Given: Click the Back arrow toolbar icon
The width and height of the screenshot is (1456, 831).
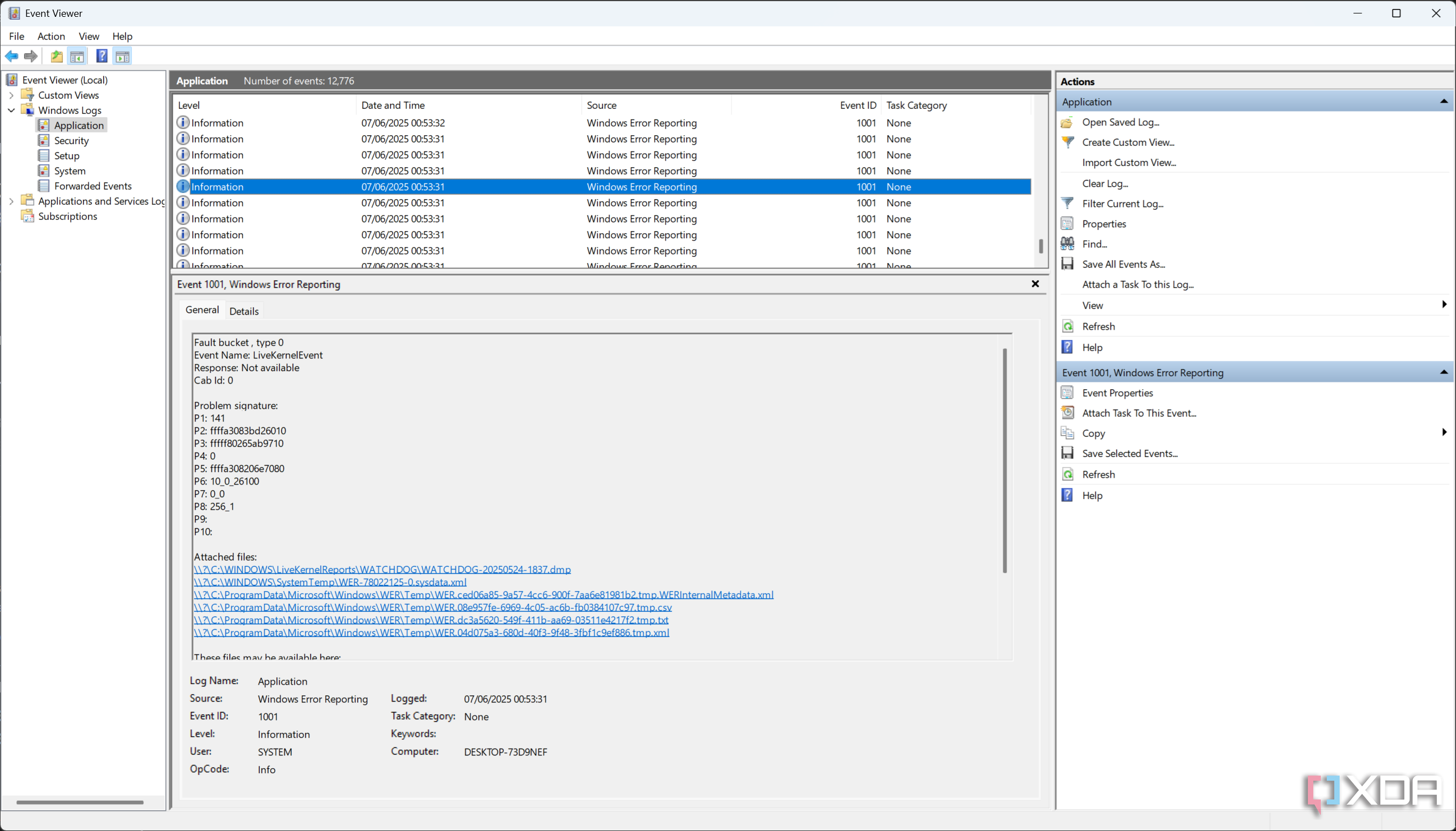Looking at the screenshot, I should click(11, 56).
